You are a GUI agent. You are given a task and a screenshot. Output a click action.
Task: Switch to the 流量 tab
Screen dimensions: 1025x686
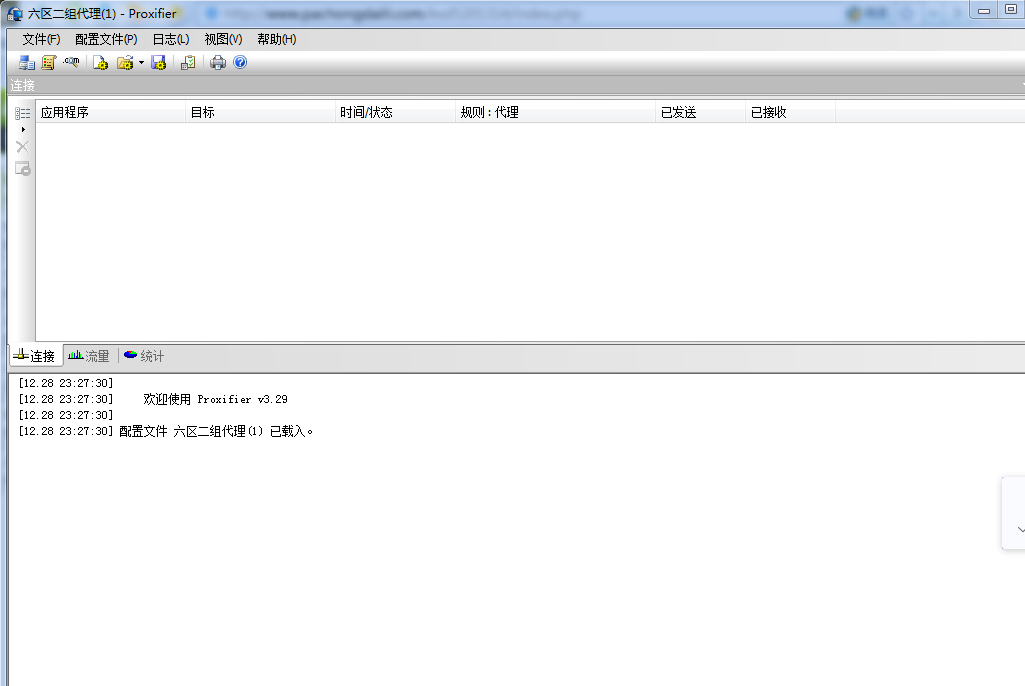[89, 356]
